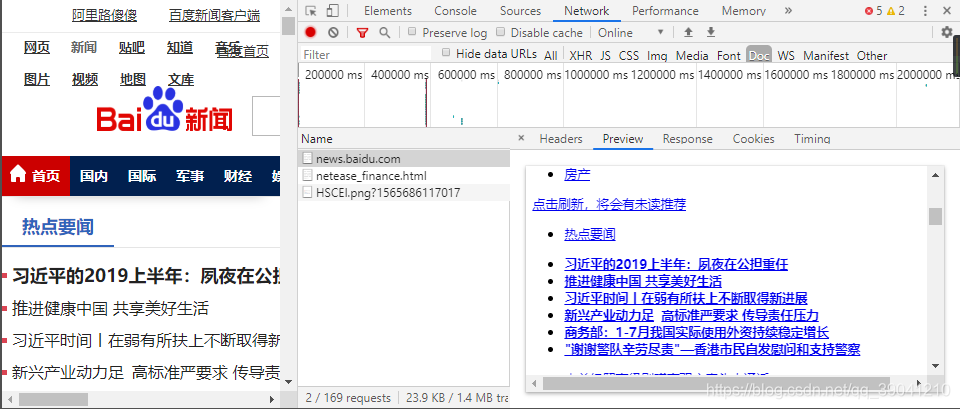This screenshot has height=409, width=960.
Task: Select 国内 in Baidu news navigation bar
Action: click(94, 176)
